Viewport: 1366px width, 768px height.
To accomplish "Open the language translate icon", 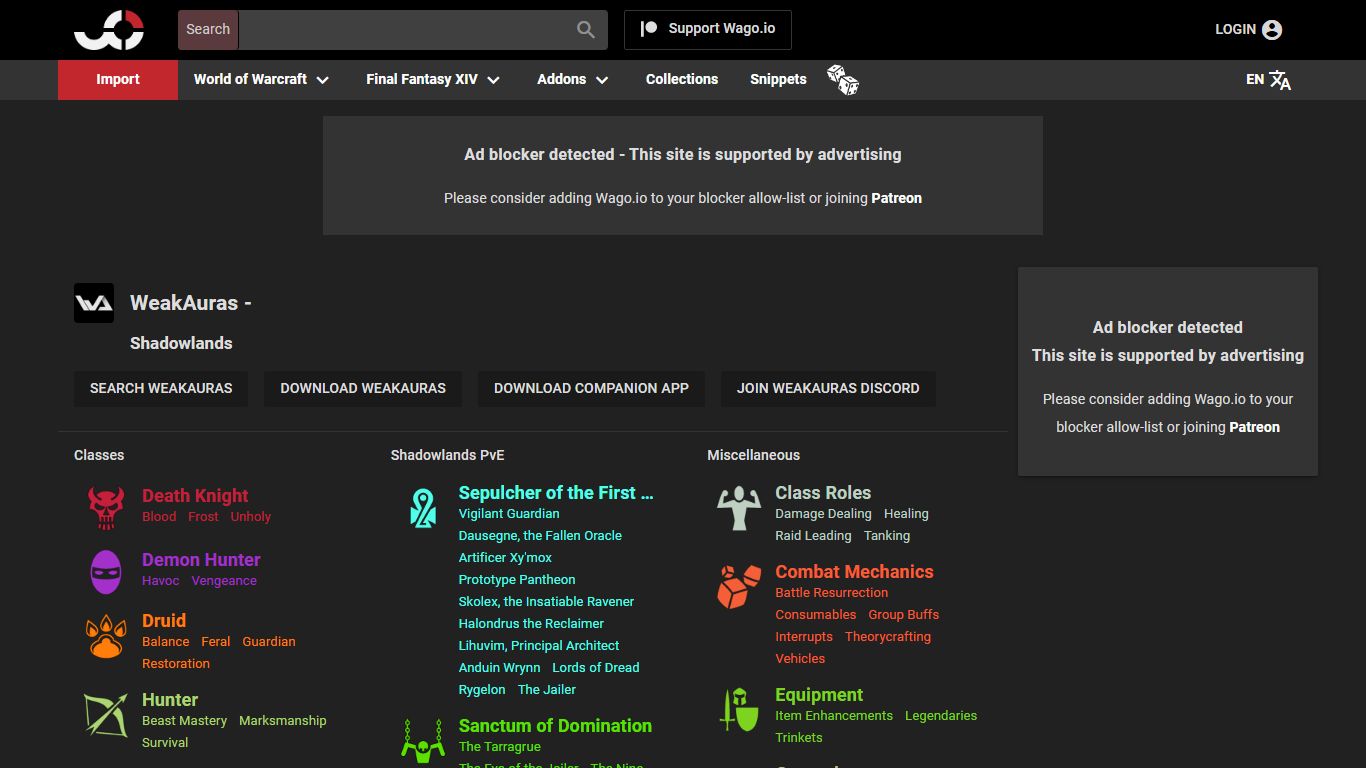I will (1280, 80).
